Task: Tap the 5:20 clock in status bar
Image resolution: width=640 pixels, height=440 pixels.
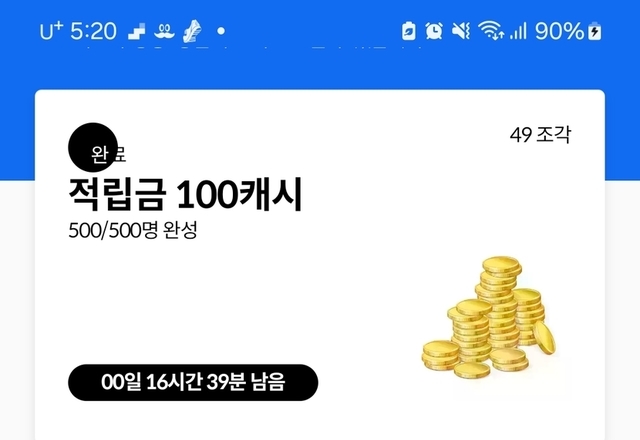Action: (x=93, y=31)
